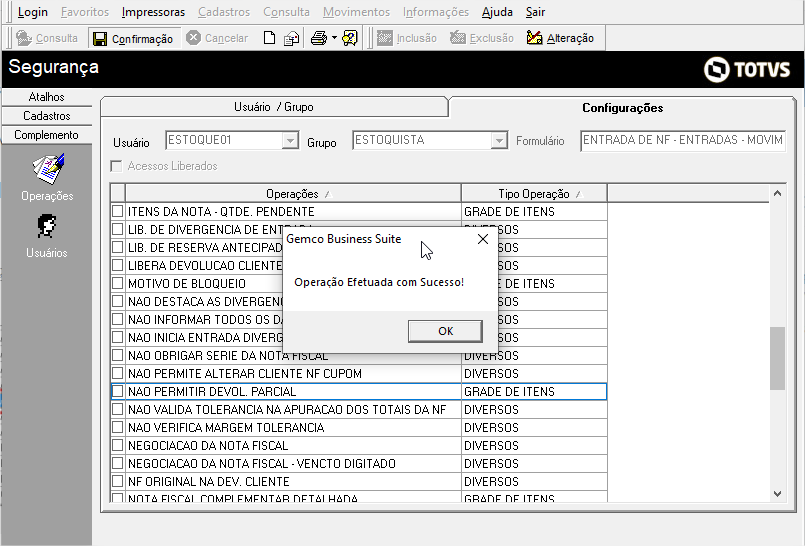The width and height of the screenshot is (805, 546).
Task: Click the grid vertical scrollbar thumb
Action: pos(777,358)
